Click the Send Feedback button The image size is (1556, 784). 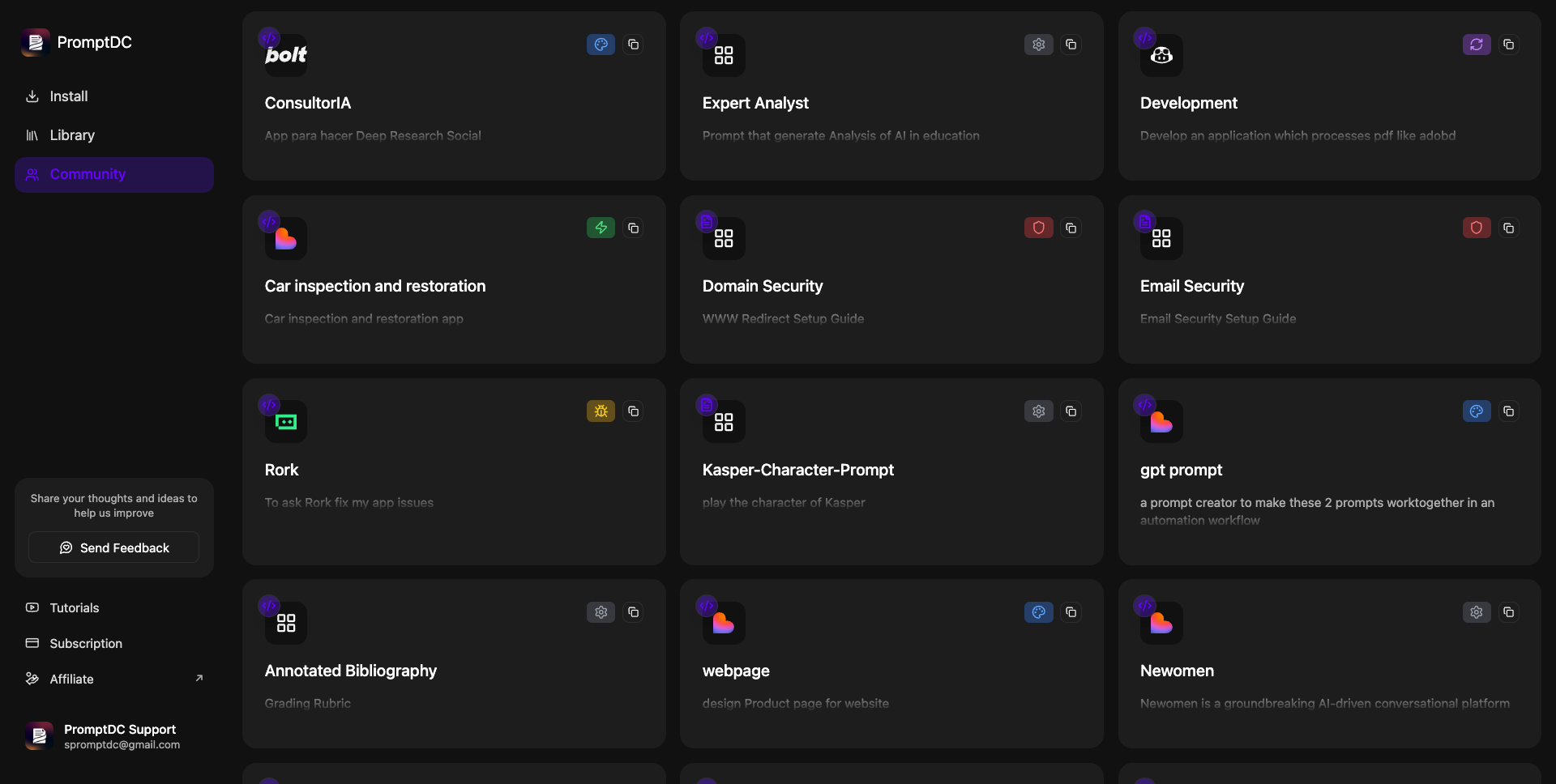pyautogui.click(x=113, y=548)
